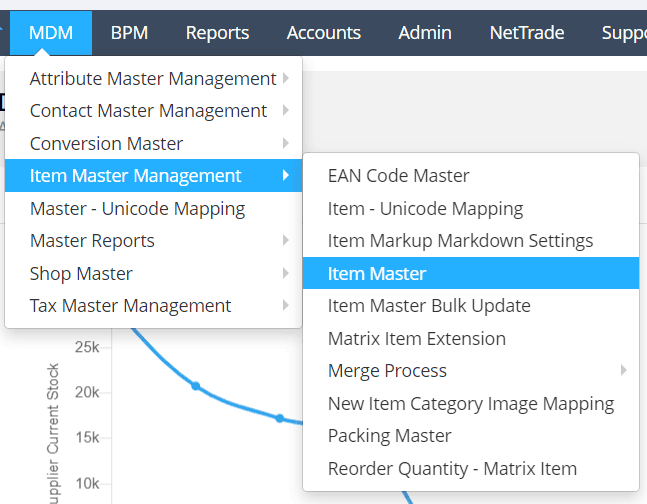This screenshot has width=647, height=504.
Task: Open Master - Unicode Mapping
Action: 137,209
